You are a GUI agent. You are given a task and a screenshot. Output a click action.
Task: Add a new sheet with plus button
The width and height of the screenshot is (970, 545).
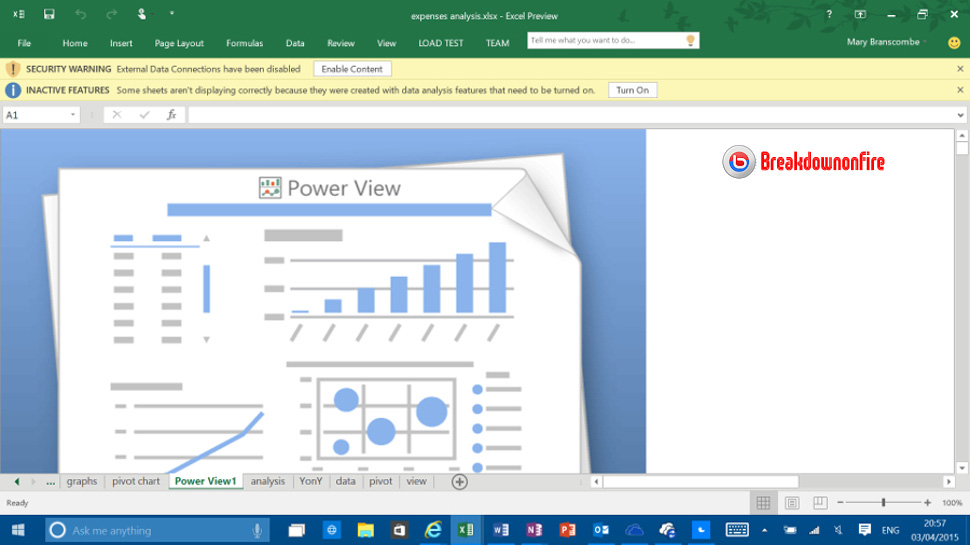(459, 482)
